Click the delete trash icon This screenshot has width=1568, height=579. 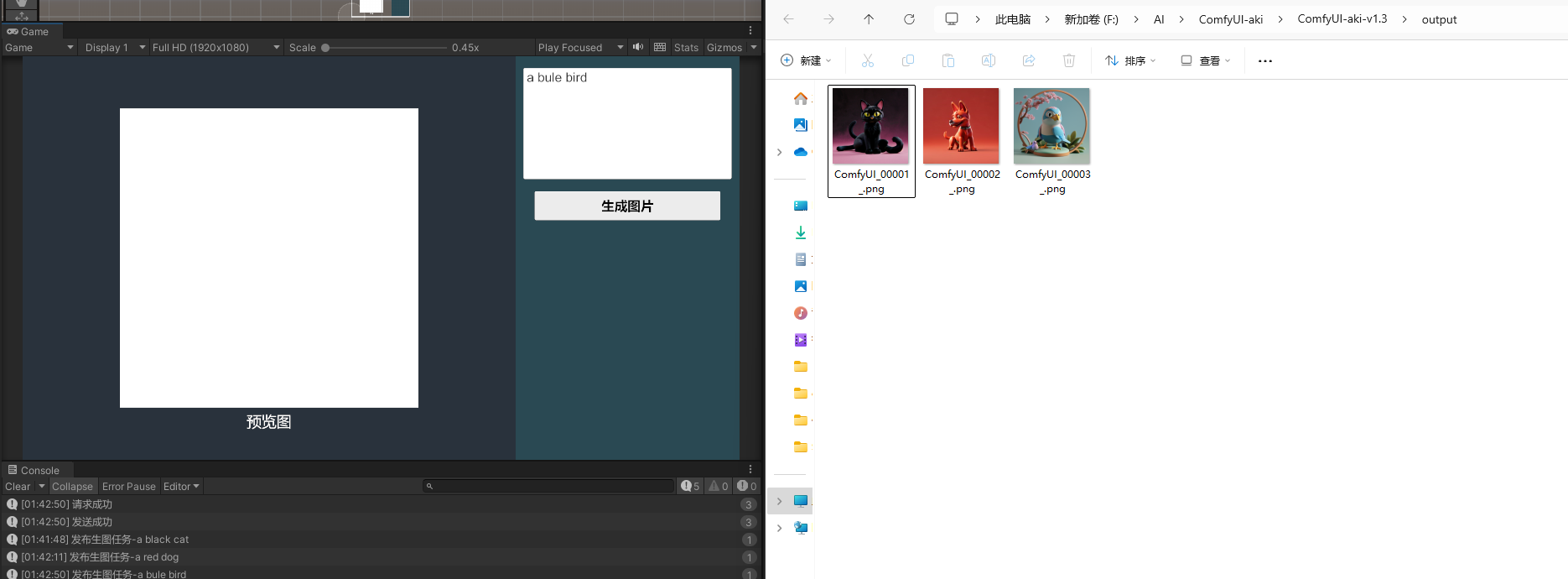[x=1069, y=60]
